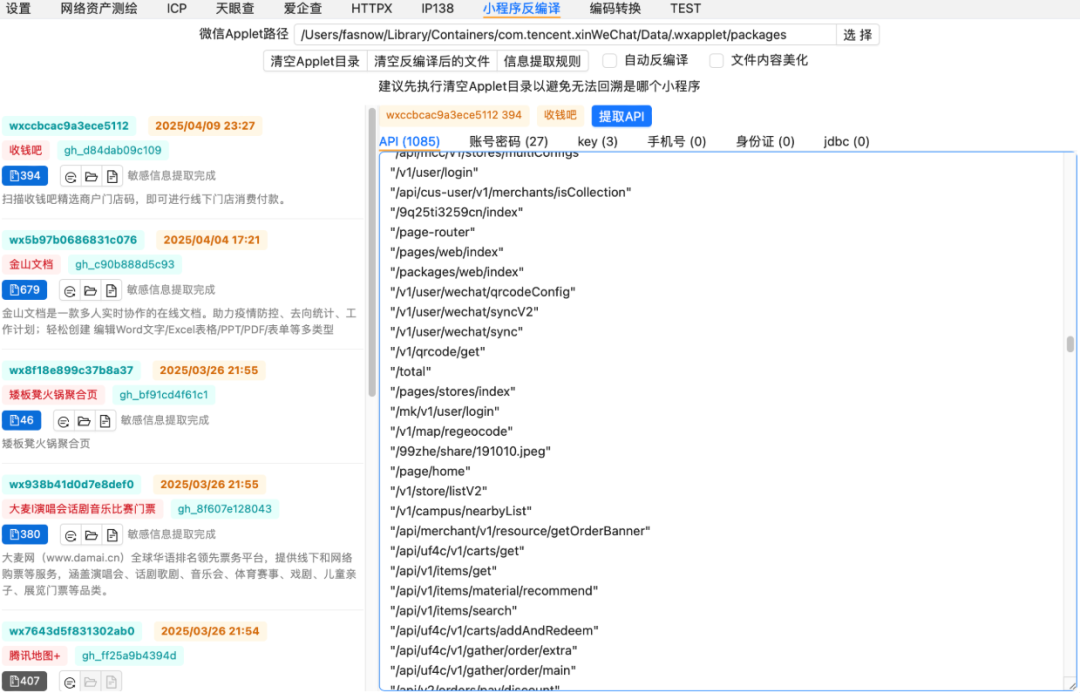Open folder icon for 大麦演唱会 applet

coord(93,535)
